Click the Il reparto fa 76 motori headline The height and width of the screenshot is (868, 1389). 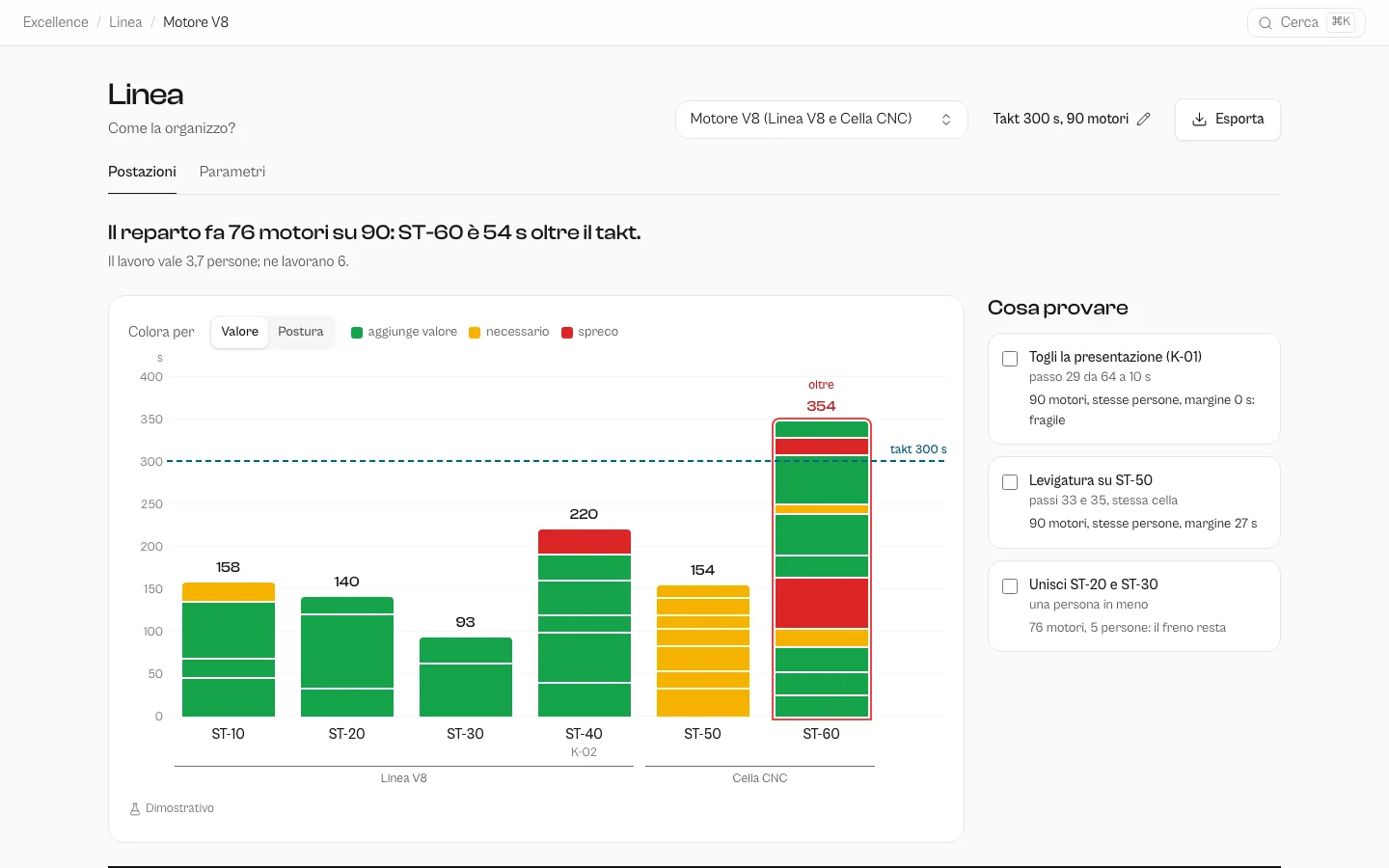pyautogui.click(x=374, y=232)
